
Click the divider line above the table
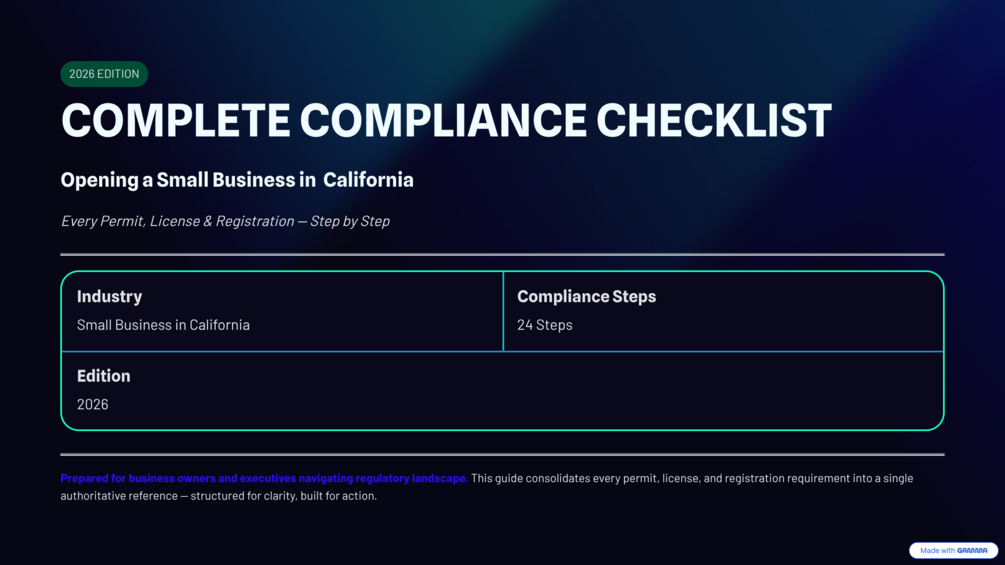tap(502, 254)
